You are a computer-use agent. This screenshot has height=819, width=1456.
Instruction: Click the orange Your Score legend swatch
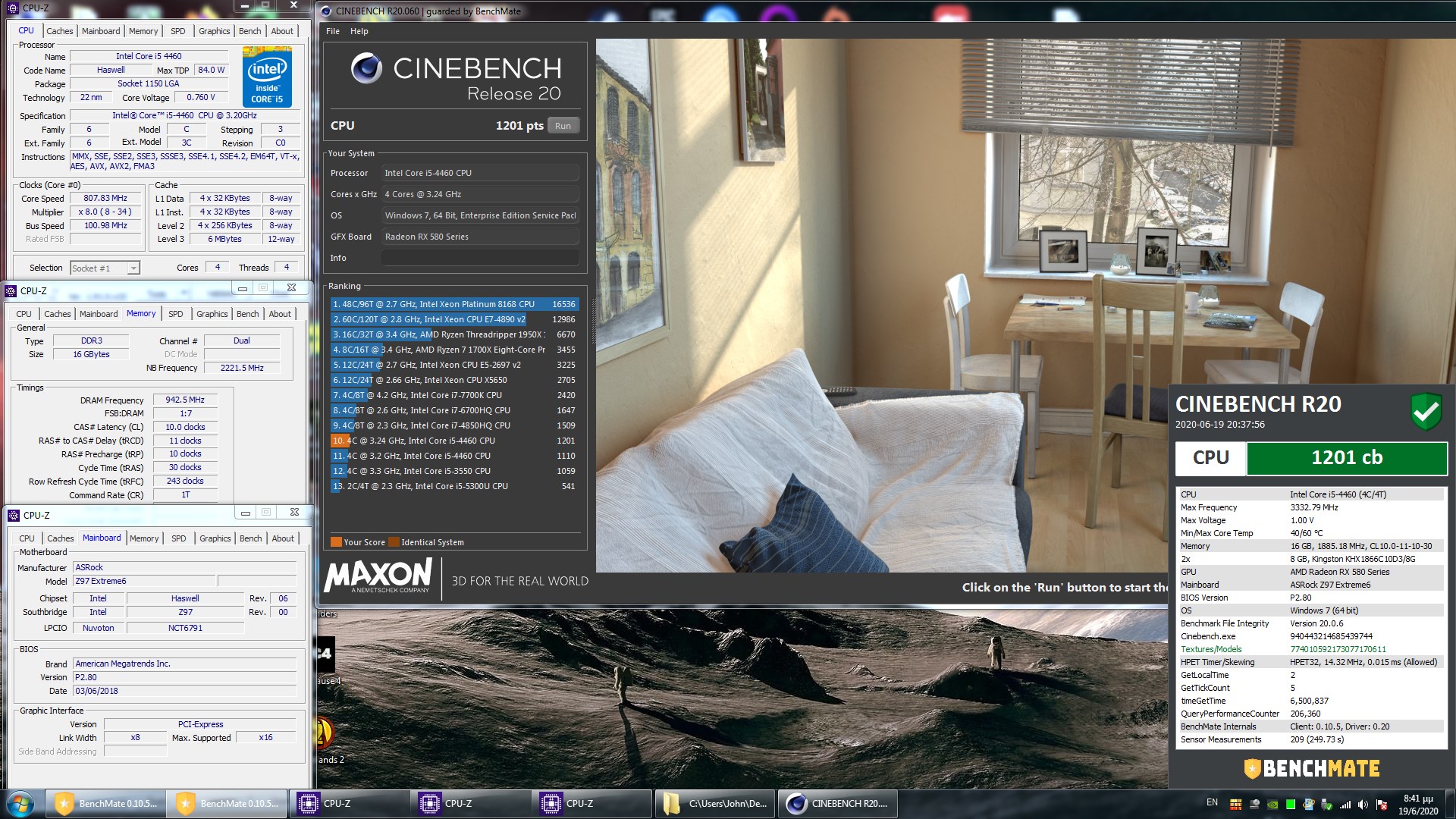[x=336, y=542]
